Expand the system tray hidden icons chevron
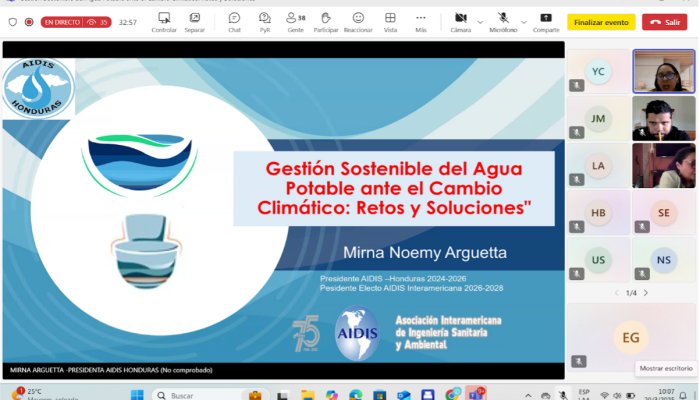700x400 pixels. (528, 395)
